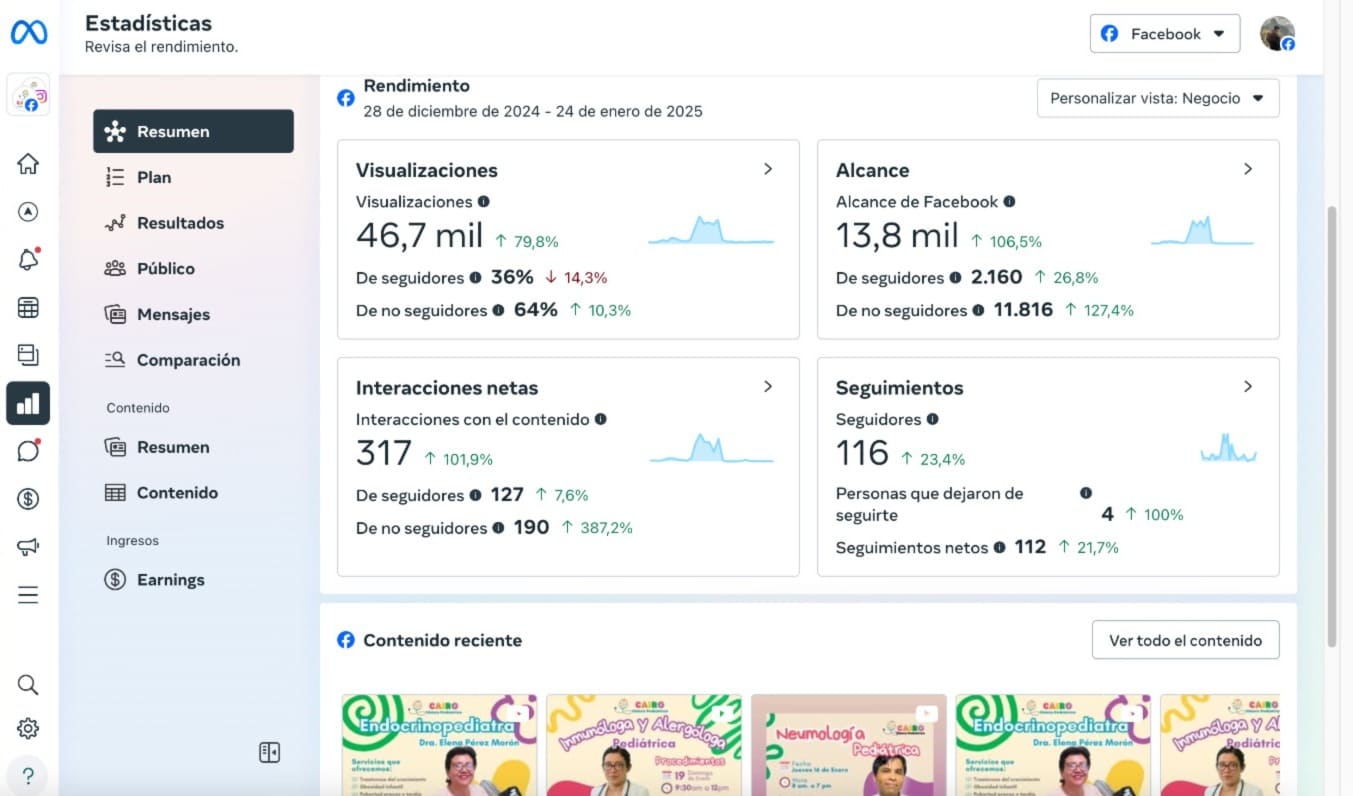Select Resultados in the sidebar menu

click(180, 223)
